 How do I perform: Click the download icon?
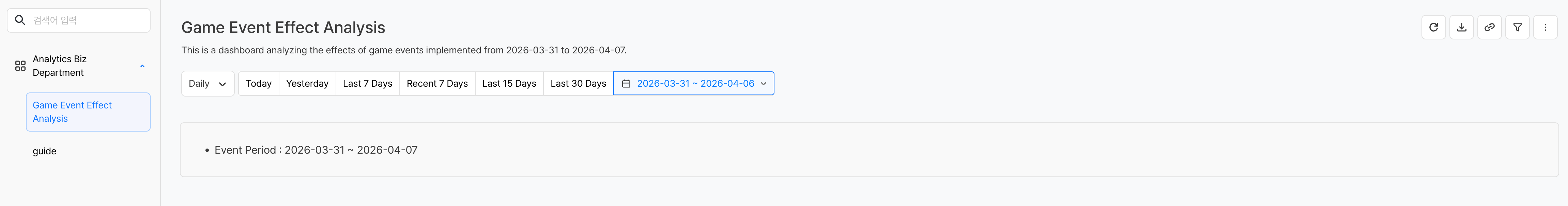1461,27
